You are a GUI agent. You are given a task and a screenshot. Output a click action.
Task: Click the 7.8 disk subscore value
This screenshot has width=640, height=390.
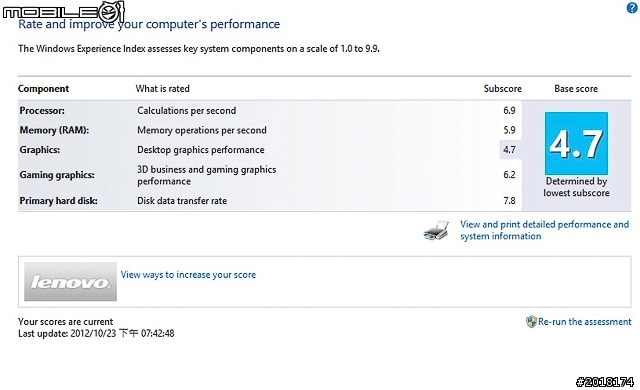click(509, 201)
